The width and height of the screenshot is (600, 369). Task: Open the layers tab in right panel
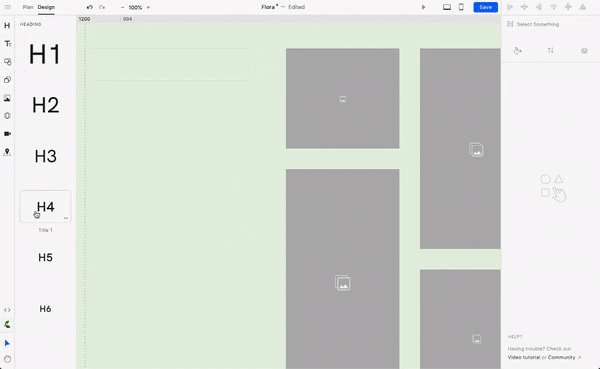coord(584,51)
